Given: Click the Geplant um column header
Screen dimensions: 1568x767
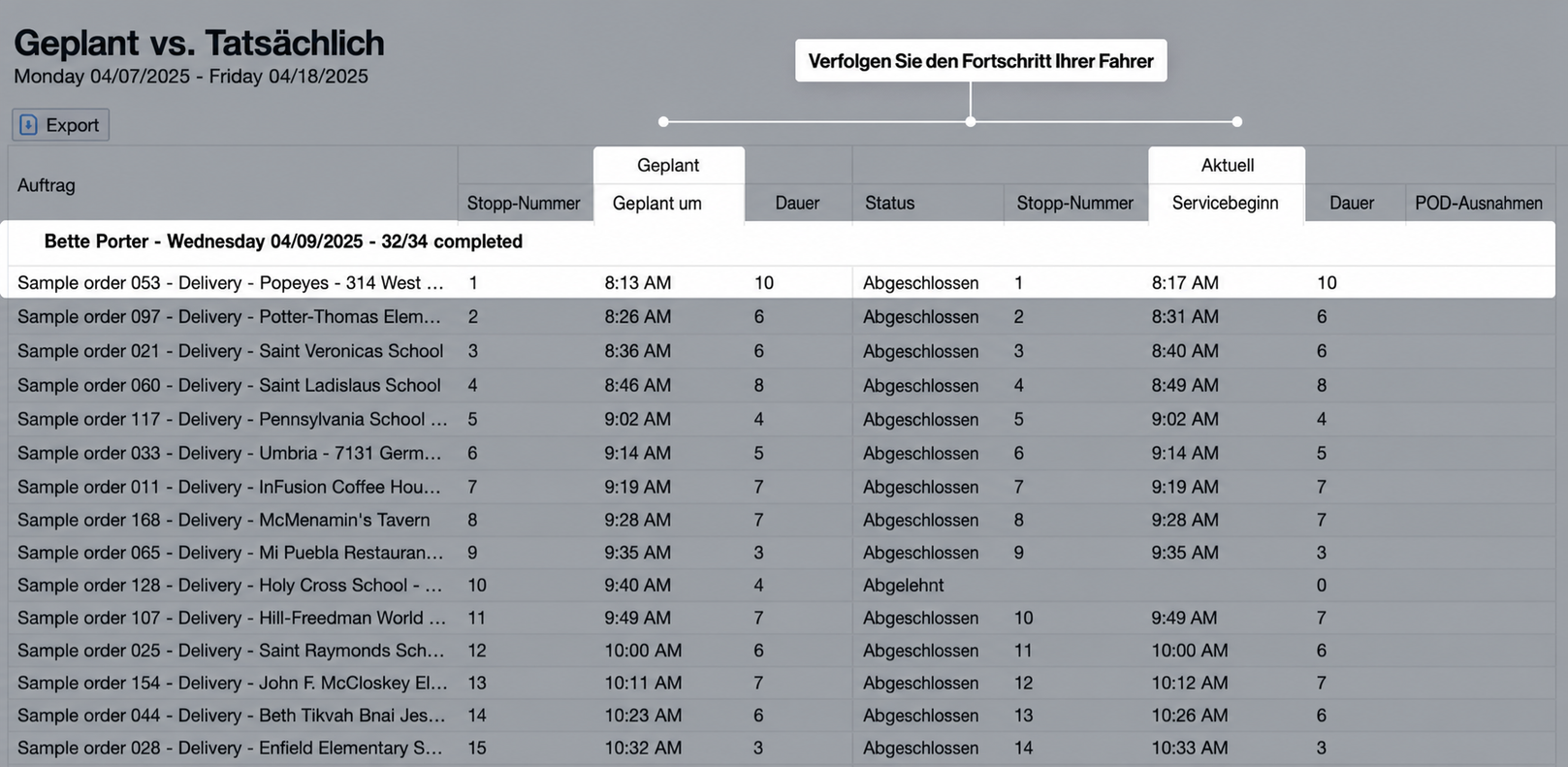Looking at the screenshot, I should coord(657,203).
